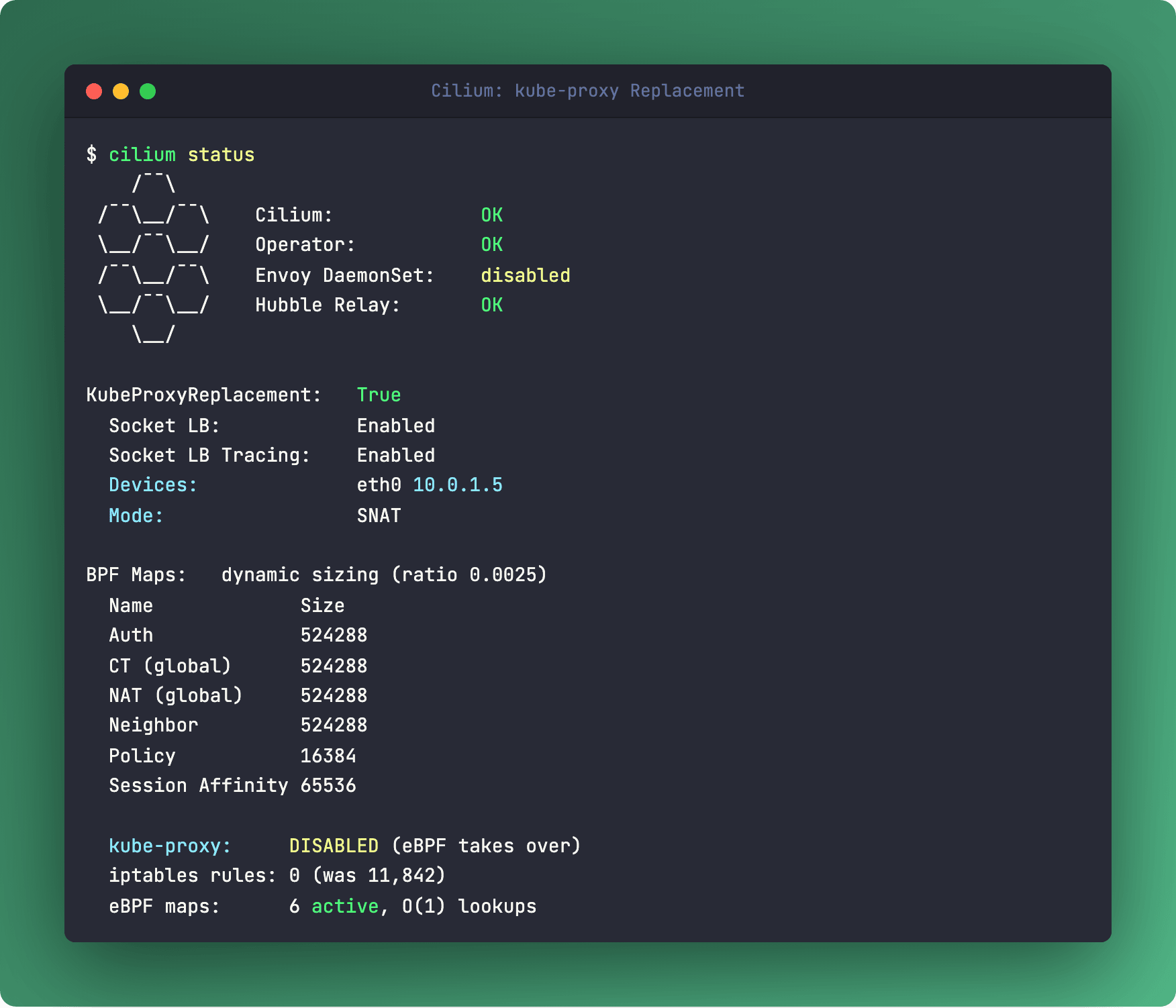Viewport: 1176px width, 1008px height.
Task: Click the red close window button
Action: click(x=94, y=91)
